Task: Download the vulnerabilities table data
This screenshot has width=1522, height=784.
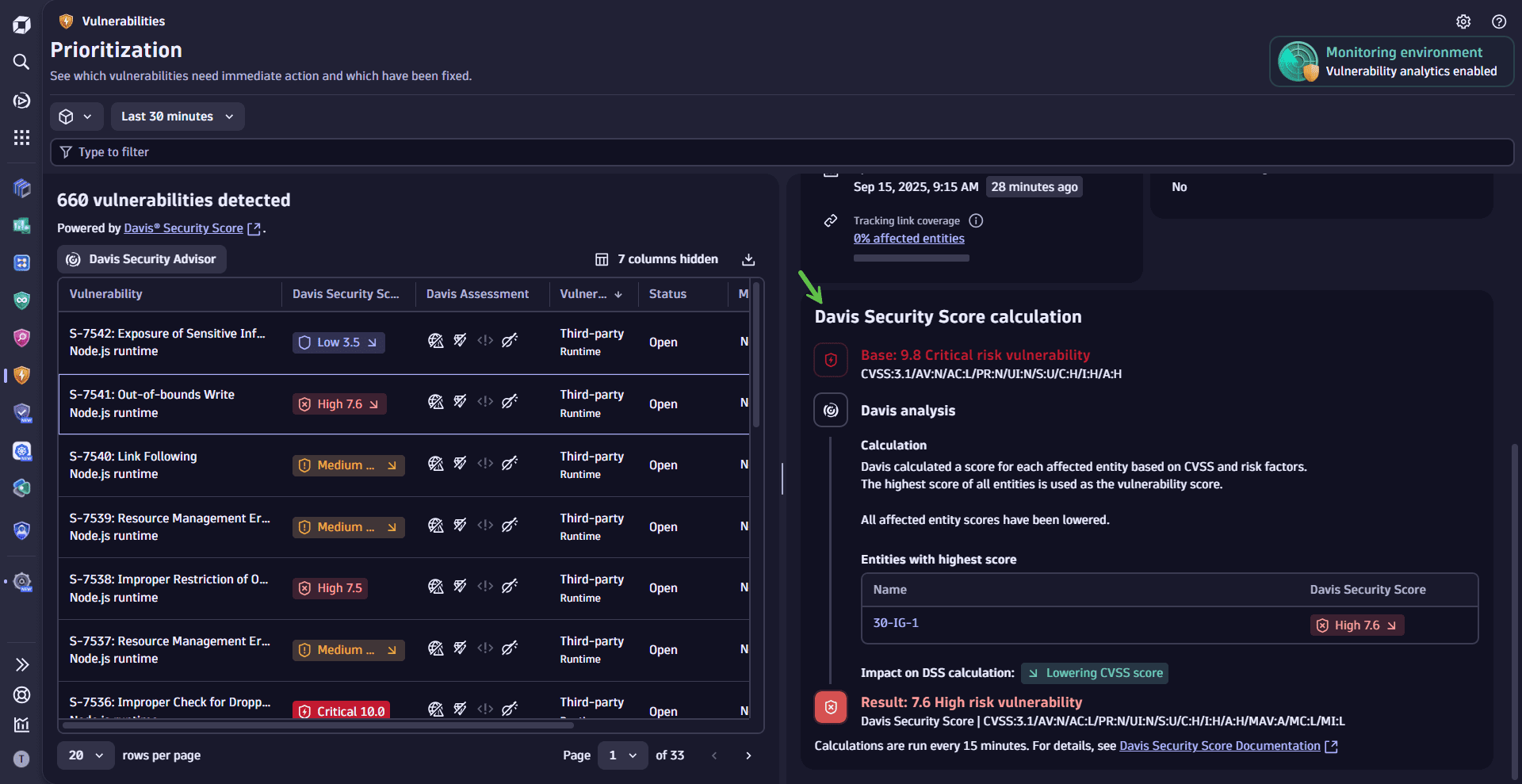Action: click(748, 260)
